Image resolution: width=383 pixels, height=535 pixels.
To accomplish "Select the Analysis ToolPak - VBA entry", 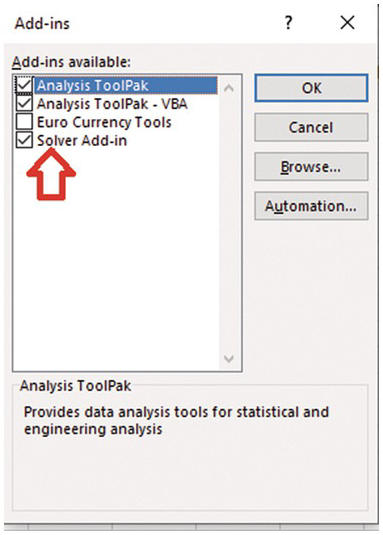I will pyautogui.click(x=112, y=104).
